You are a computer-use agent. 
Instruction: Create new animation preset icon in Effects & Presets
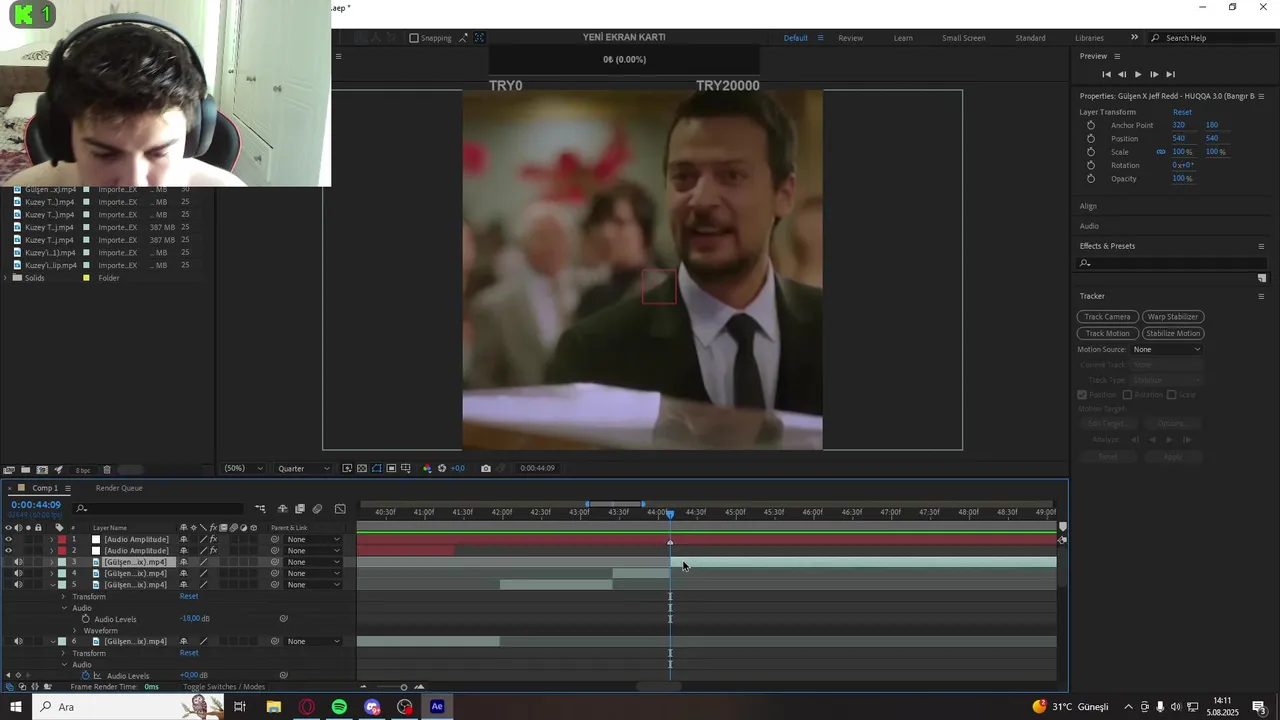pyautogui.click(x=1262, y=279)
